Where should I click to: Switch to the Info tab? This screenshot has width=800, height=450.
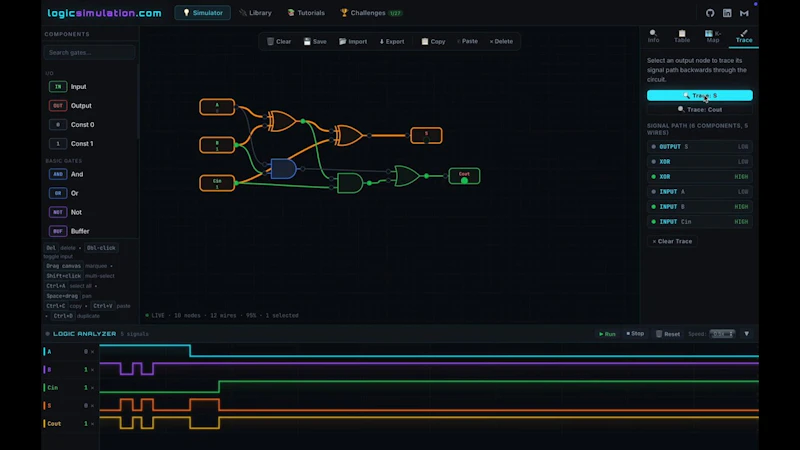654,36
